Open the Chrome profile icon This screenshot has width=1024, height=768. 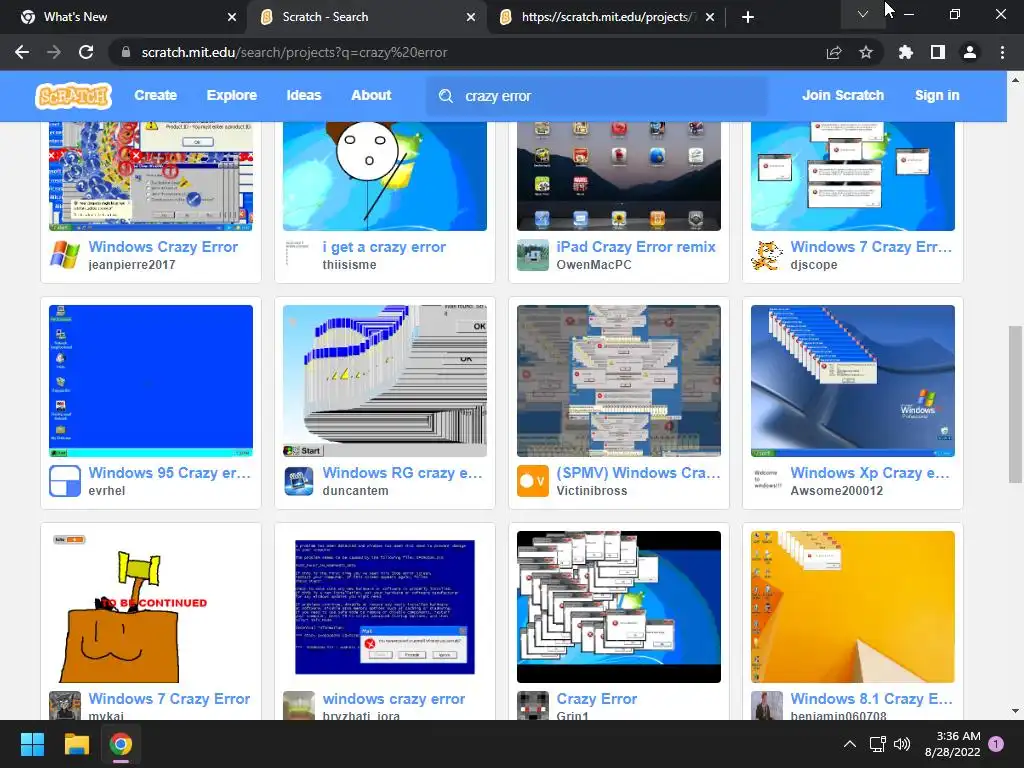click(x=970, y=52)
